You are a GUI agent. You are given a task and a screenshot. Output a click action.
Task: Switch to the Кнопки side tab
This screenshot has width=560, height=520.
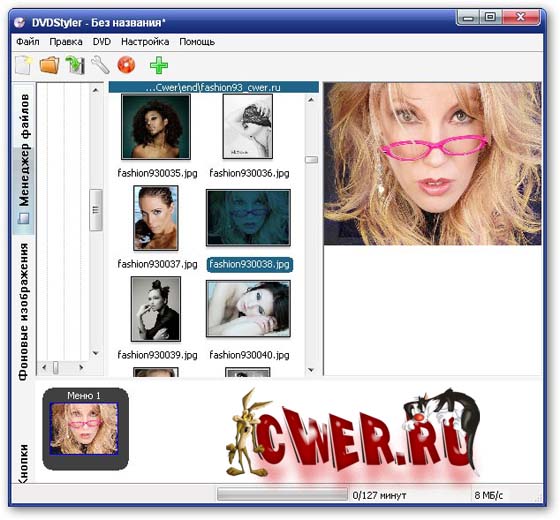[x=24, y=464]
